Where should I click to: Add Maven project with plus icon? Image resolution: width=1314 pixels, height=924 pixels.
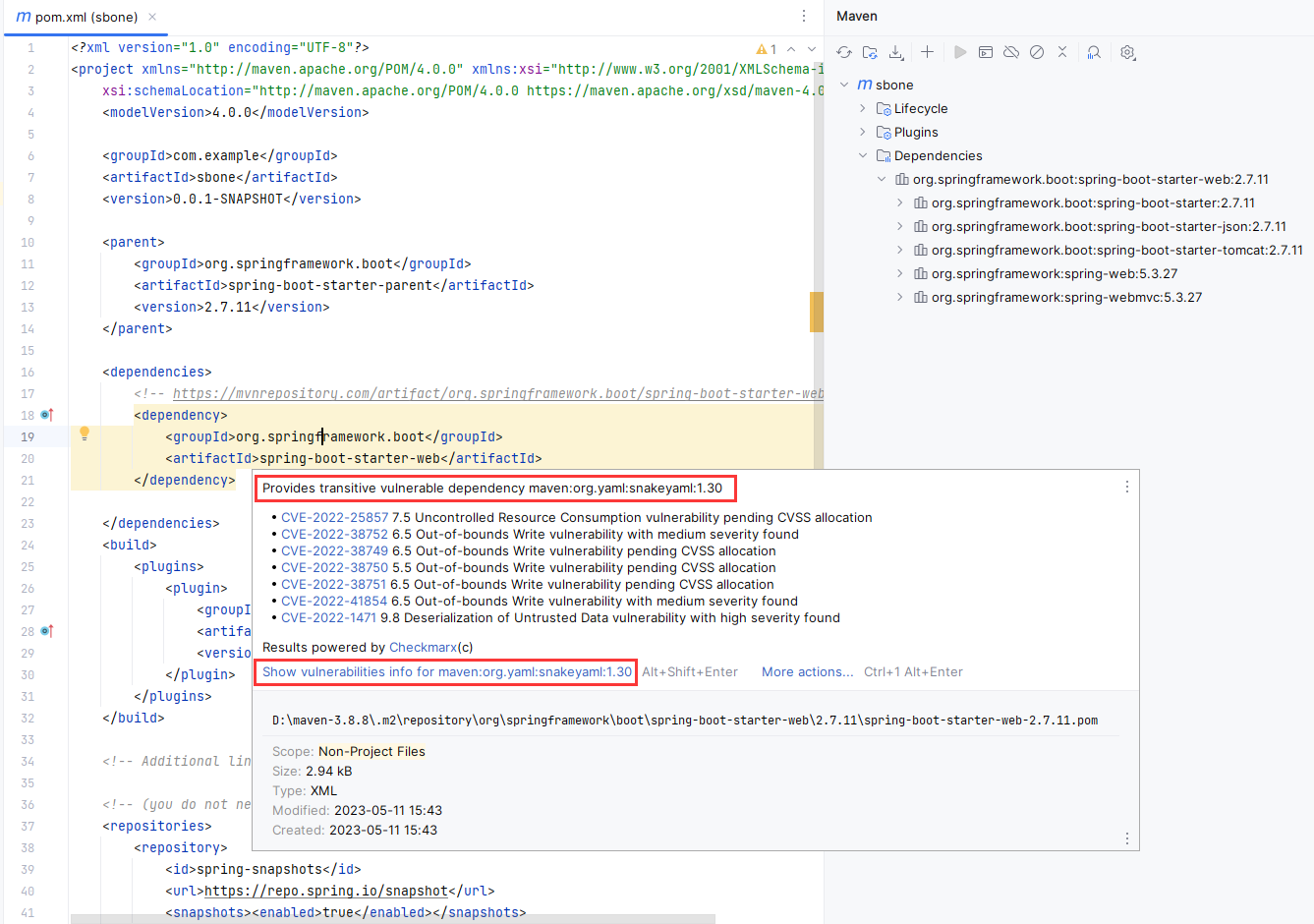point(927,52)
